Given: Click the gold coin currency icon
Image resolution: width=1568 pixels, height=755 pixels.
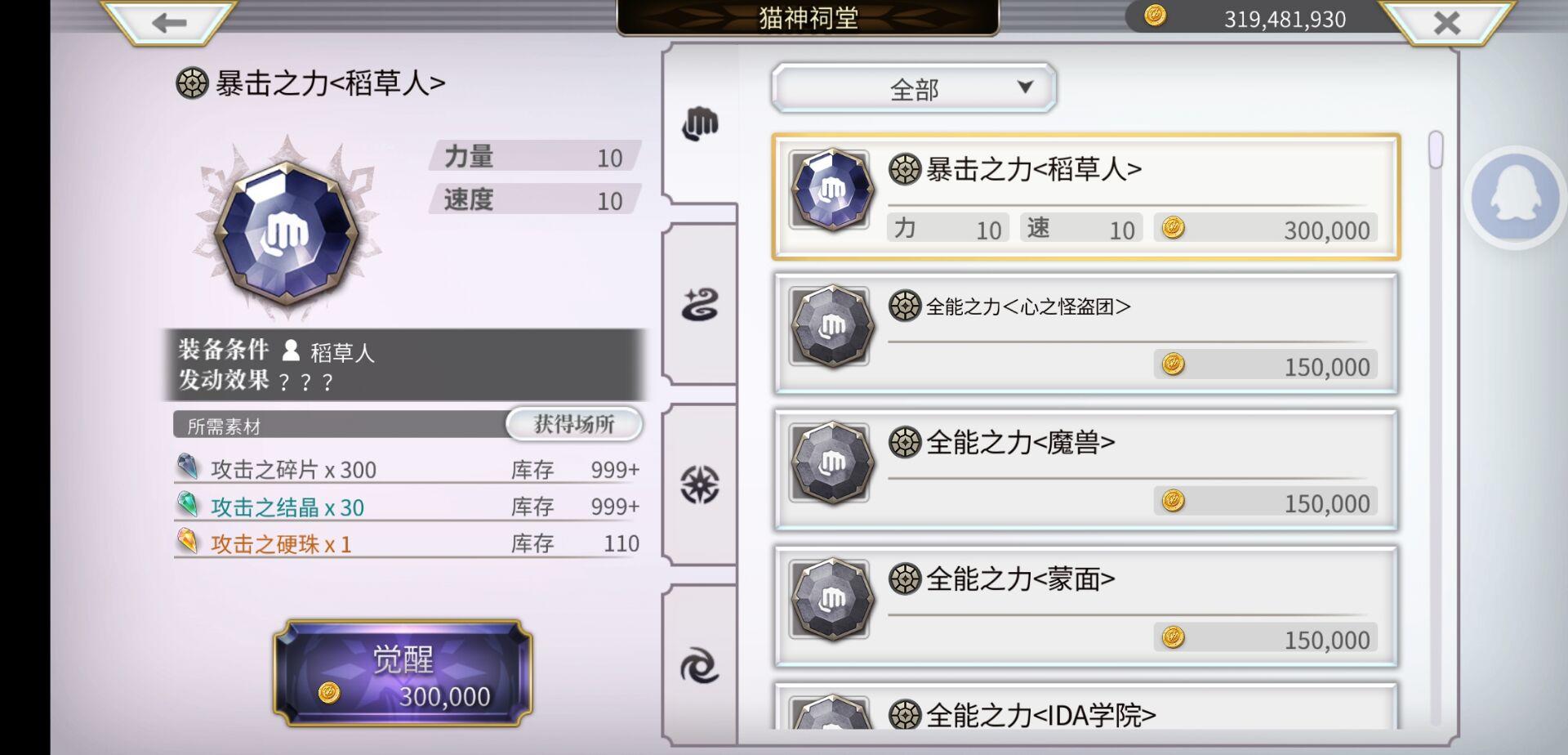Looking at the screenshot, I should 1155,16.
